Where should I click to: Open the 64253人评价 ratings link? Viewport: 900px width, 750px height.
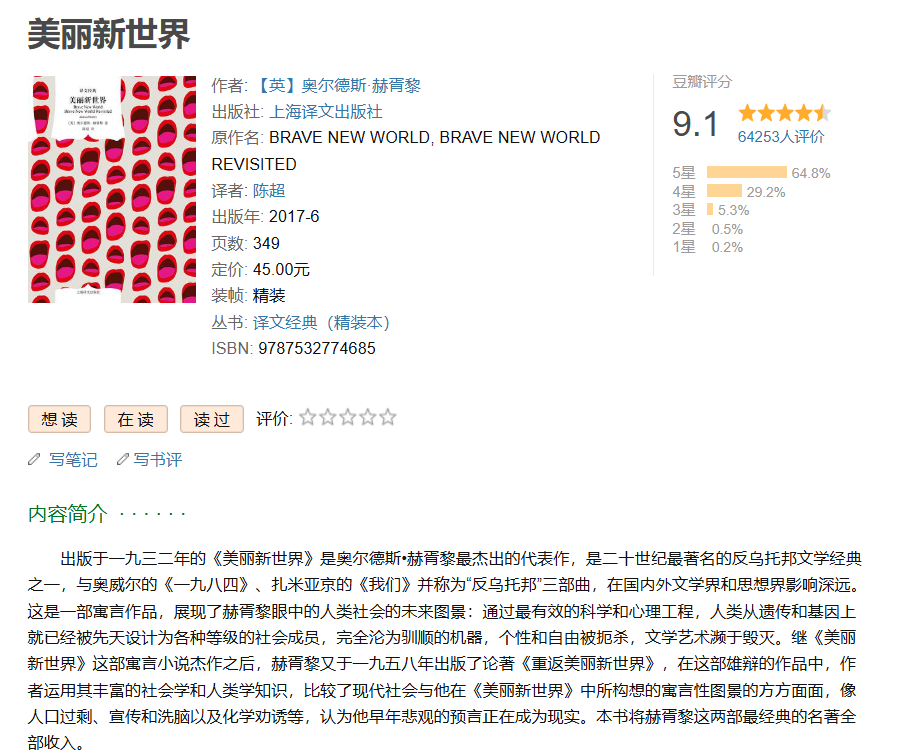tap(781, 137)
